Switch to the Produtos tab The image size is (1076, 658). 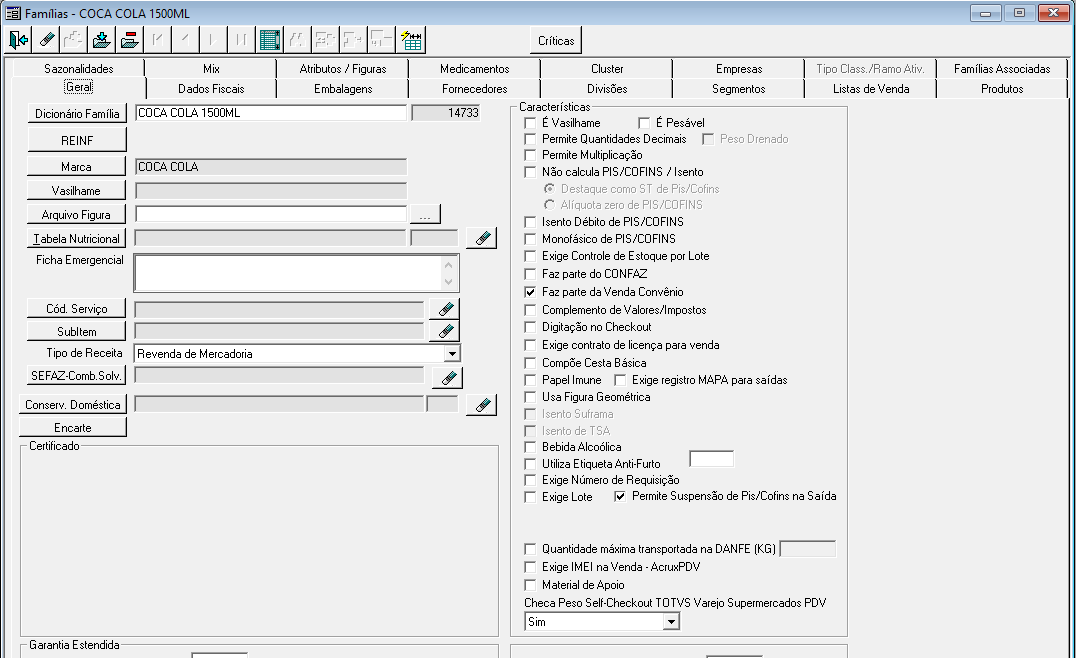(x=1002, y=89)
